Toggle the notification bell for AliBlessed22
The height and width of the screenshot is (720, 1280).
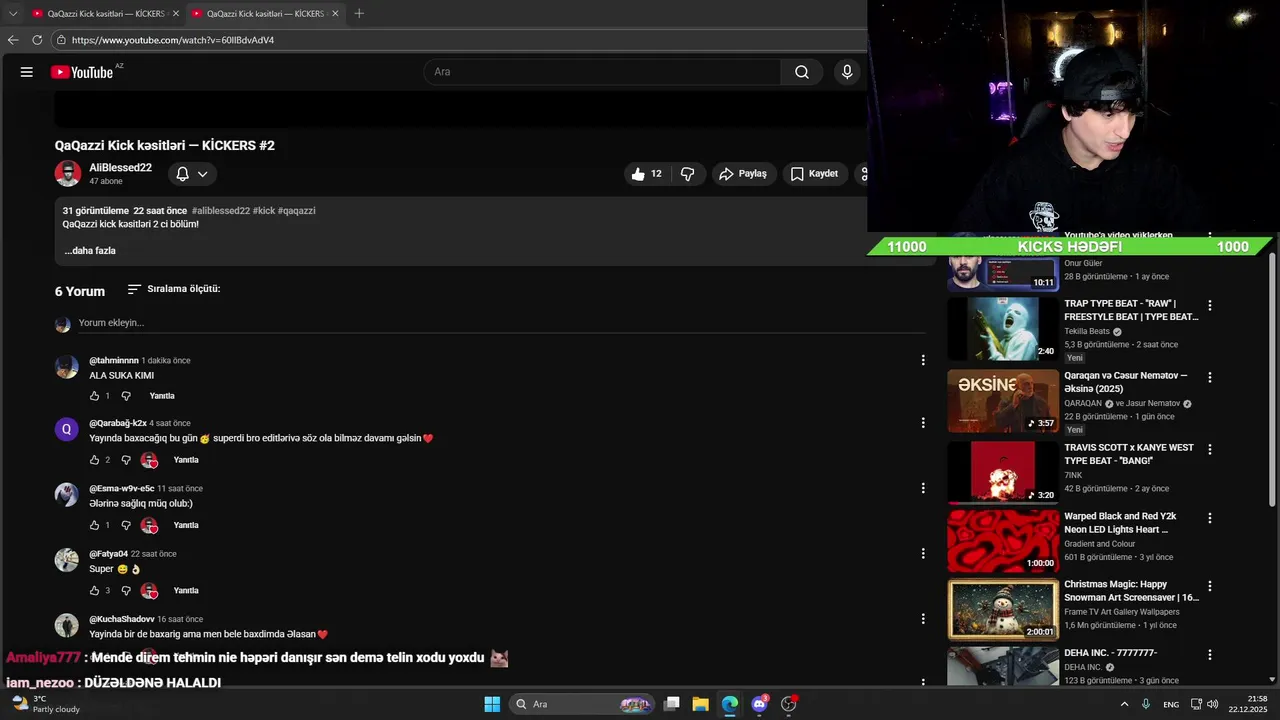(183, 174)
